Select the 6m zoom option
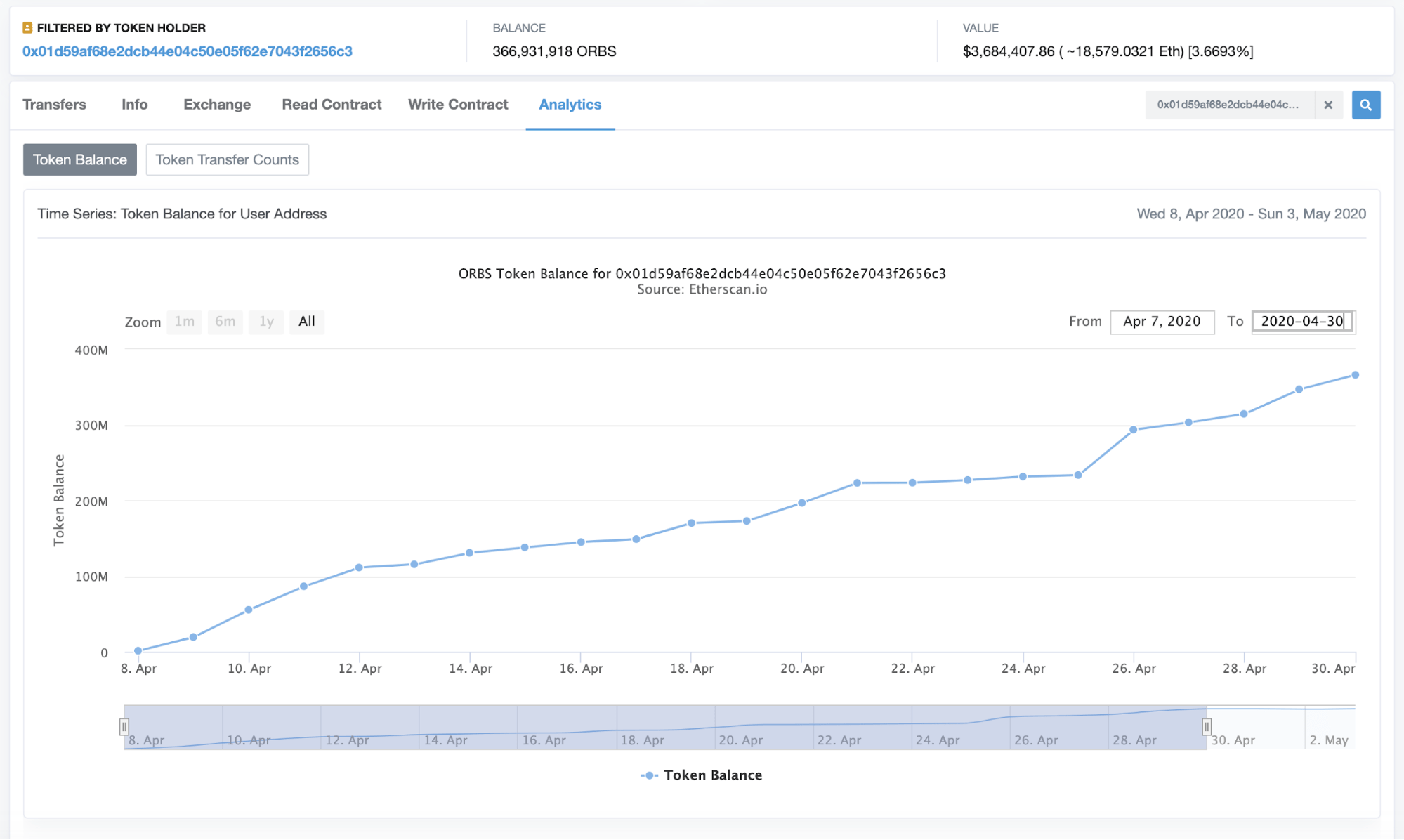 [225, 322]
